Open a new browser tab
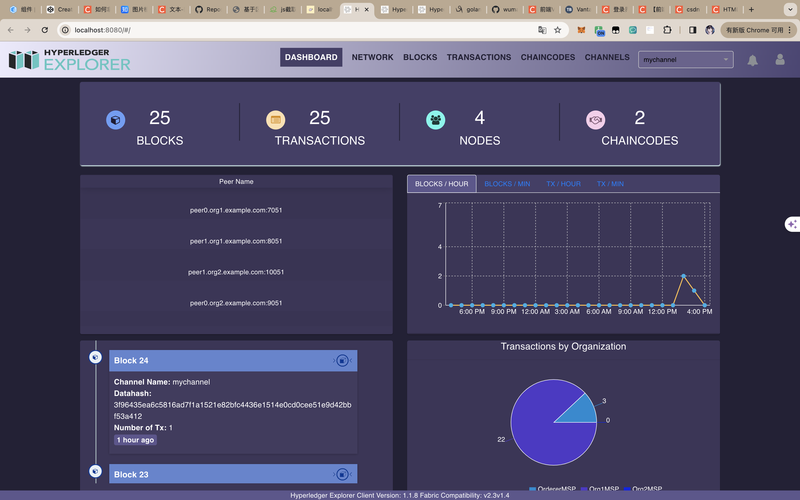The image size is (800, 500). (751, 9)
